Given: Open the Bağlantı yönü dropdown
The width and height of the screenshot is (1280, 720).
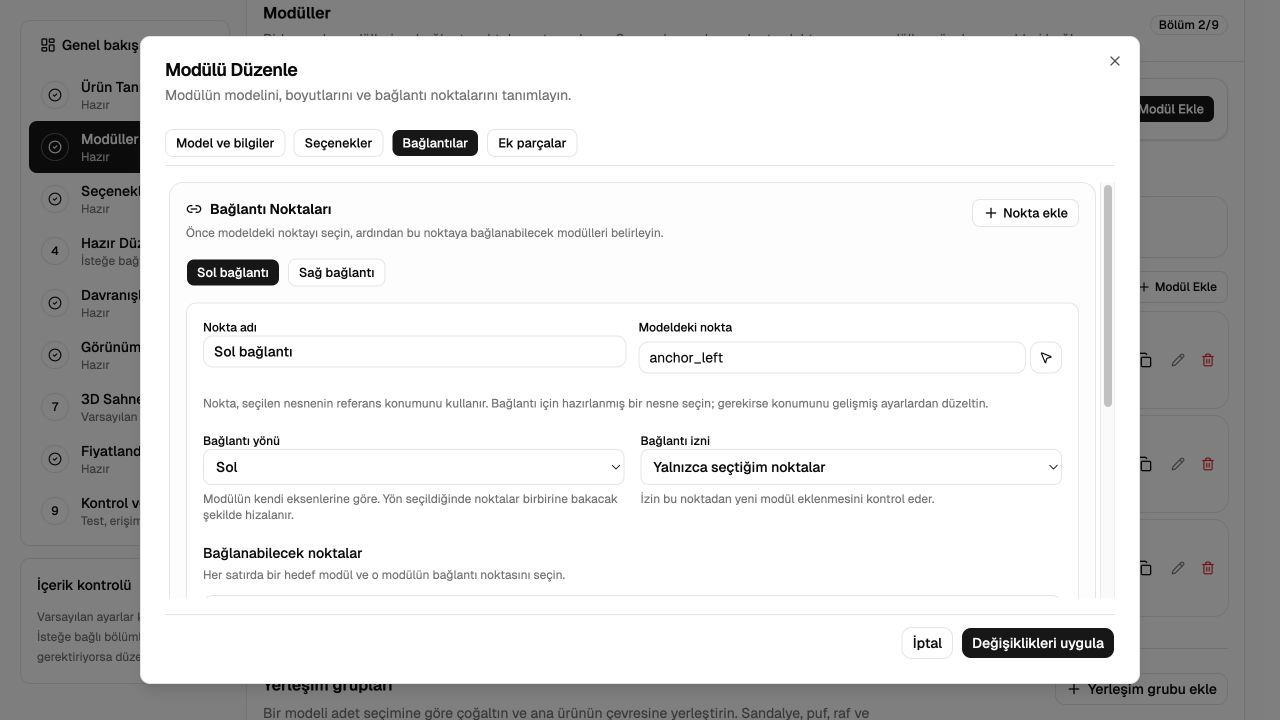Looking at the screenshot, I should 414,467.
